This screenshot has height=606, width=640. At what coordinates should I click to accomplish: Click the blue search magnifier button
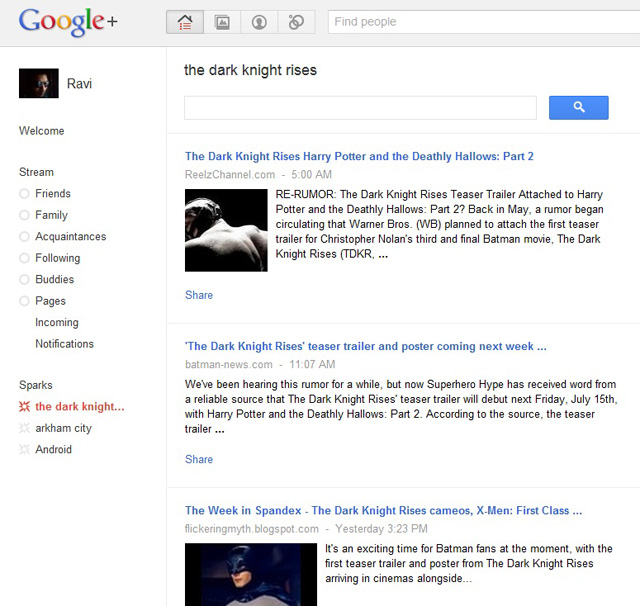click(x=578, y=107)
